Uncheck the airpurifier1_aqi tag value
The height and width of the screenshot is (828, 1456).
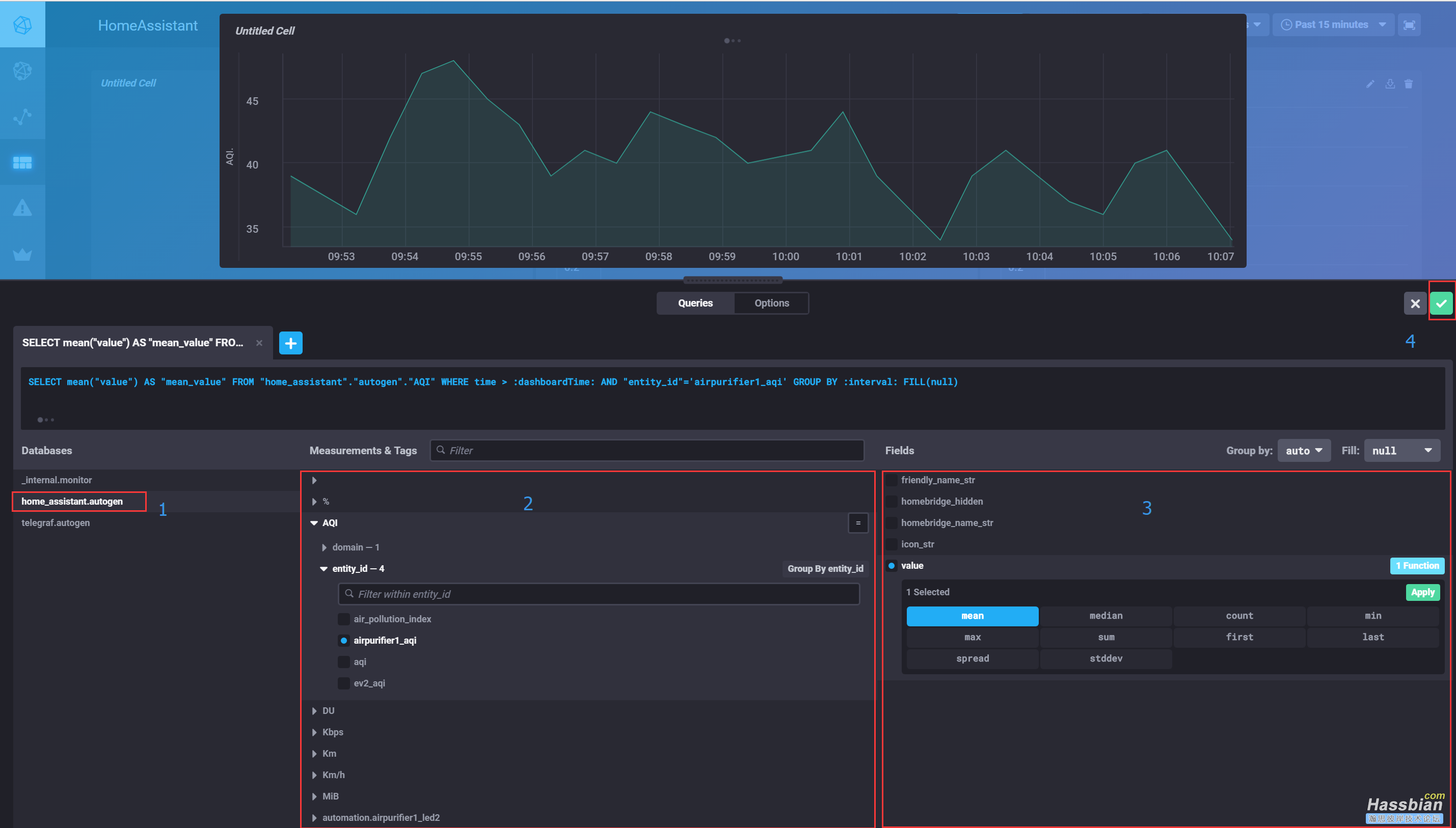pyautogui.click(x=343, y=640)
